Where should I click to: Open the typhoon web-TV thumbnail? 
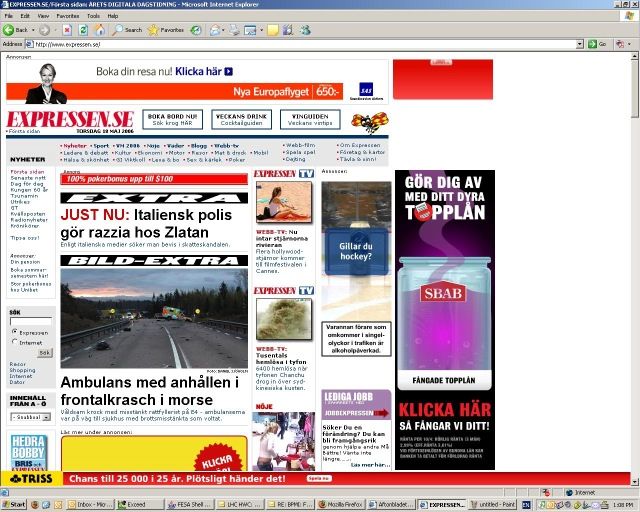click(284, 319)
